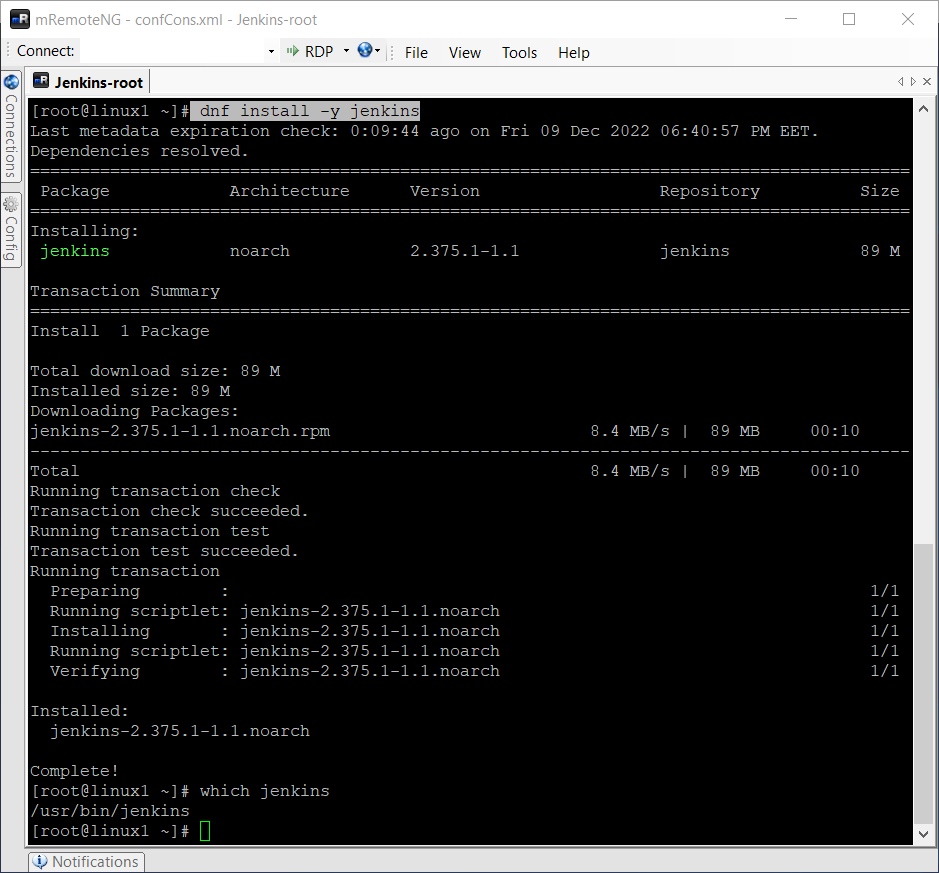Image resolution: width=939 pixels, height=873 pixels.
Task: Open the Tools menu
Action: pyautogui.click(x=519, y=53)
